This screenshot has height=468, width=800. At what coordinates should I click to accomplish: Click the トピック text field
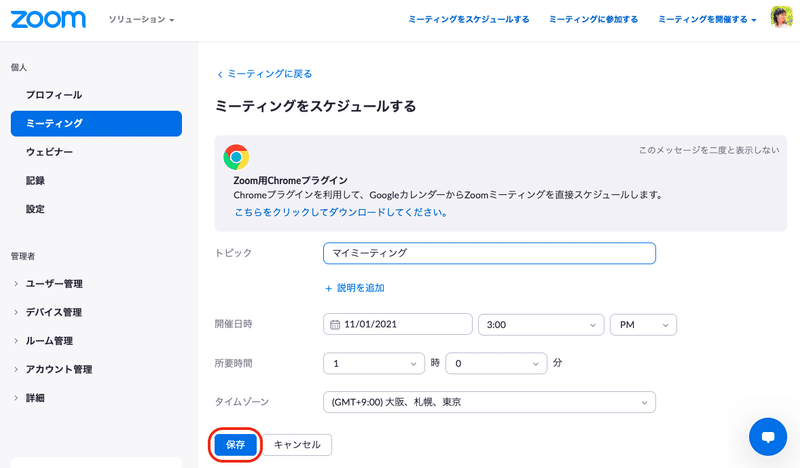click(x=489, y=253)
